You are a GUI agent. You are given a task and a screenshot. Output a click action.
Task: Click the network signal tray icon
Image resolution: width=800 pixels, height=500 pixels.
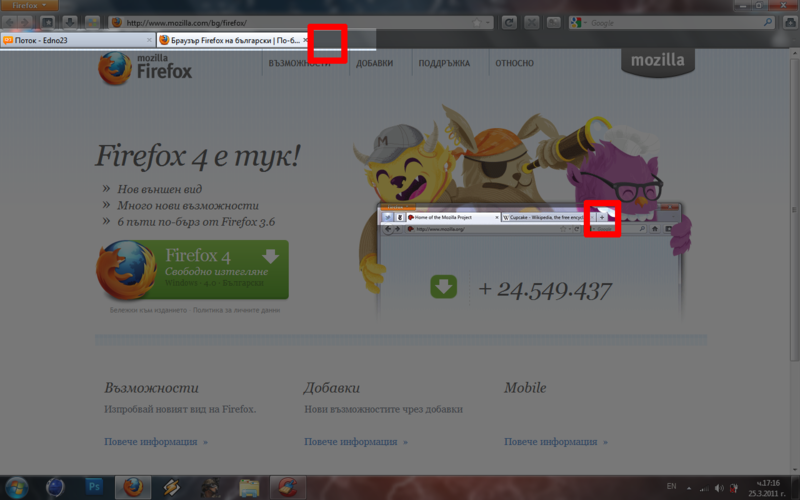[x=704, y=488]
